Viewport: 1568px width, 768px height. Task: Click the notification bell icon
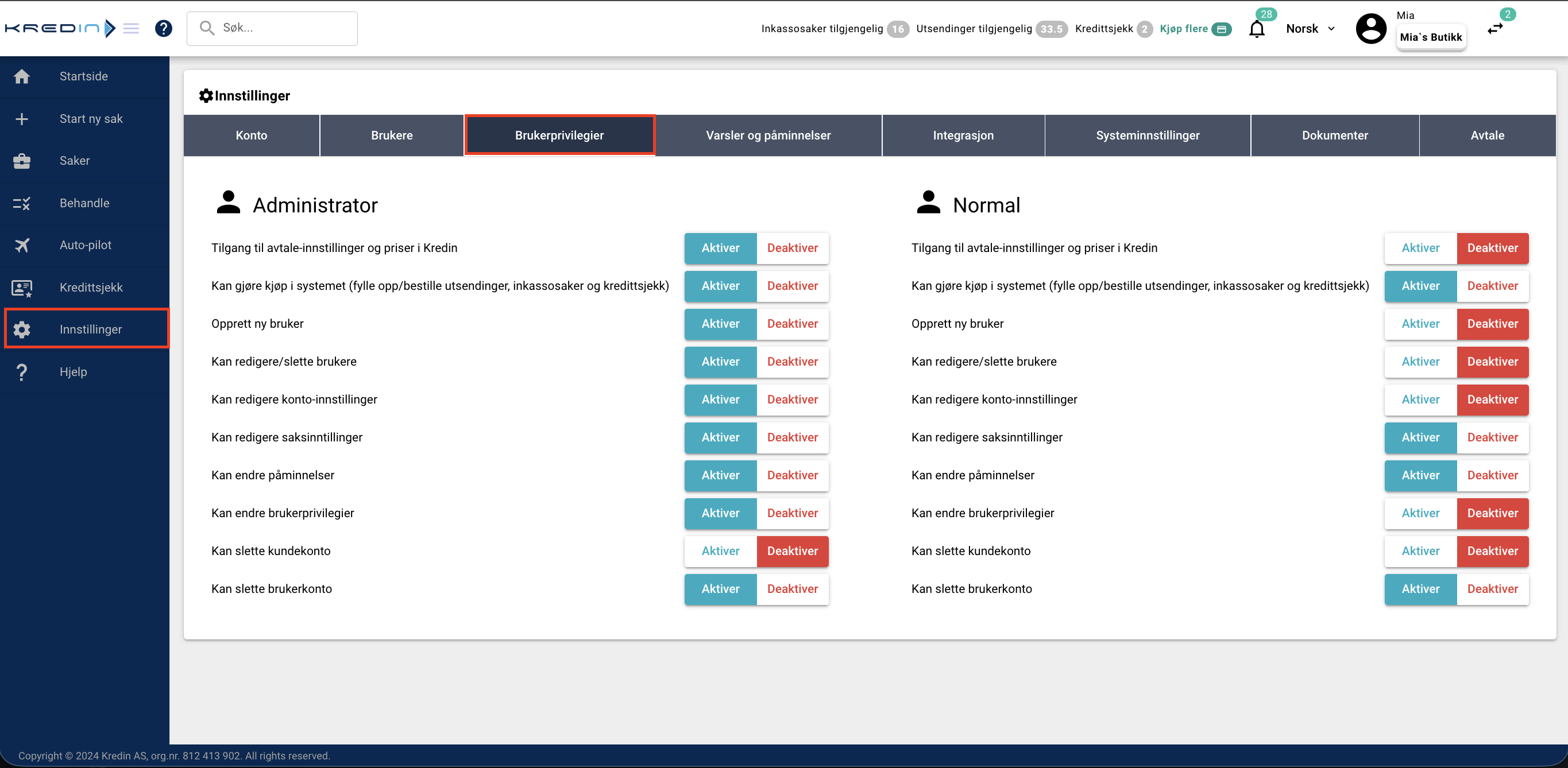click(1256, 29)
